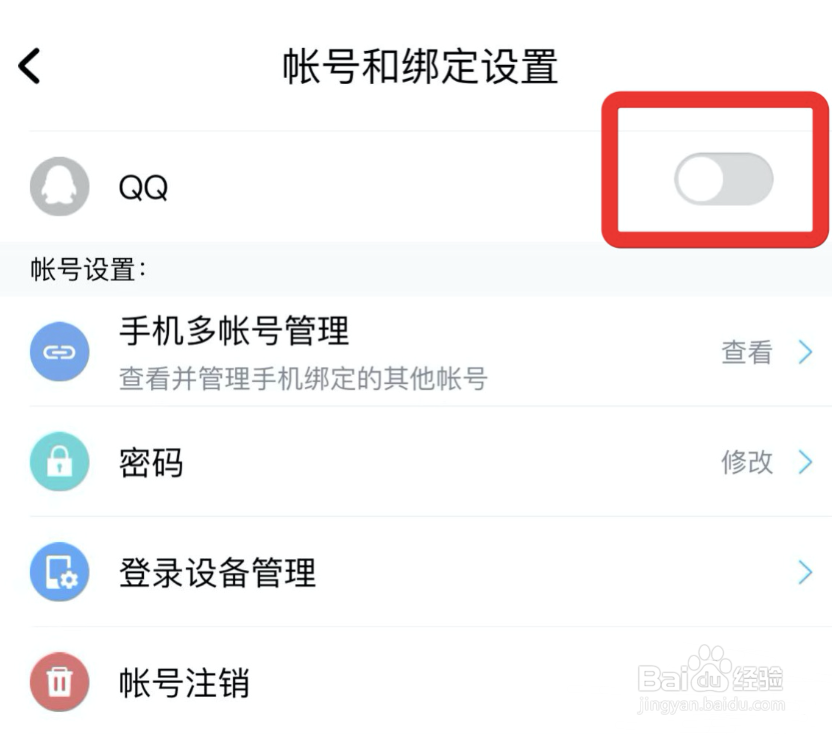Tap the red trash can icon
The image size is (832, 734).
(60, 683)
